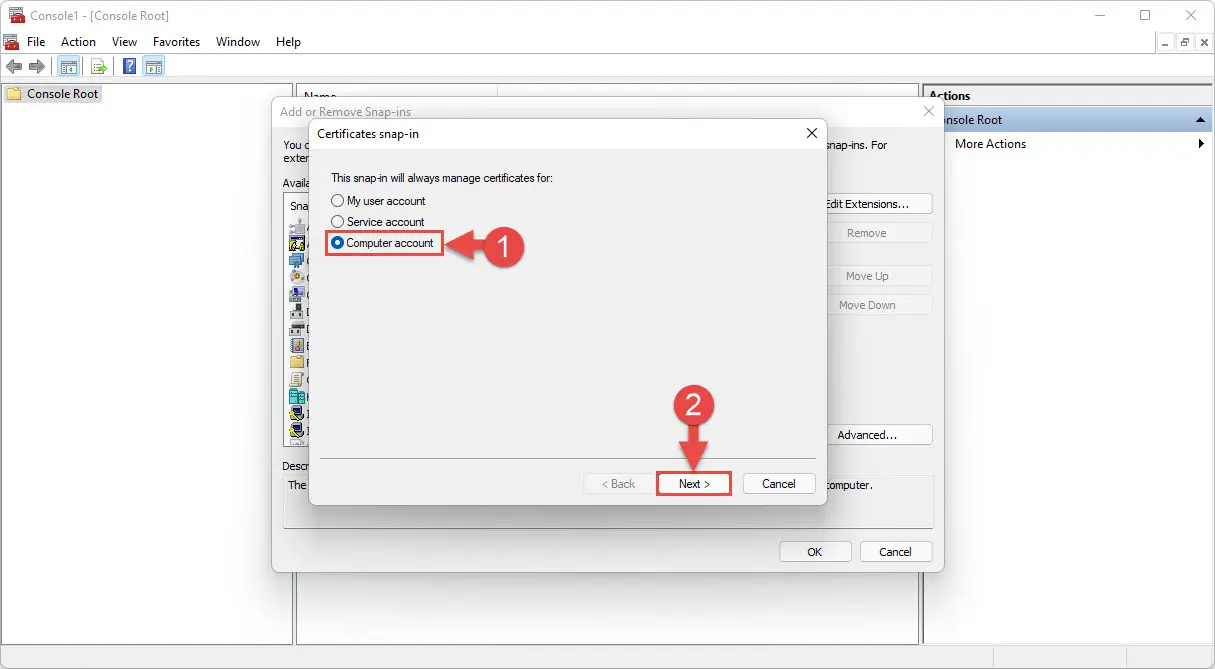Toggle the Show/Hide Console Tree toolbar icon
The height and width of the screenshot is (669, 1215).
click(x=67, y=66)
